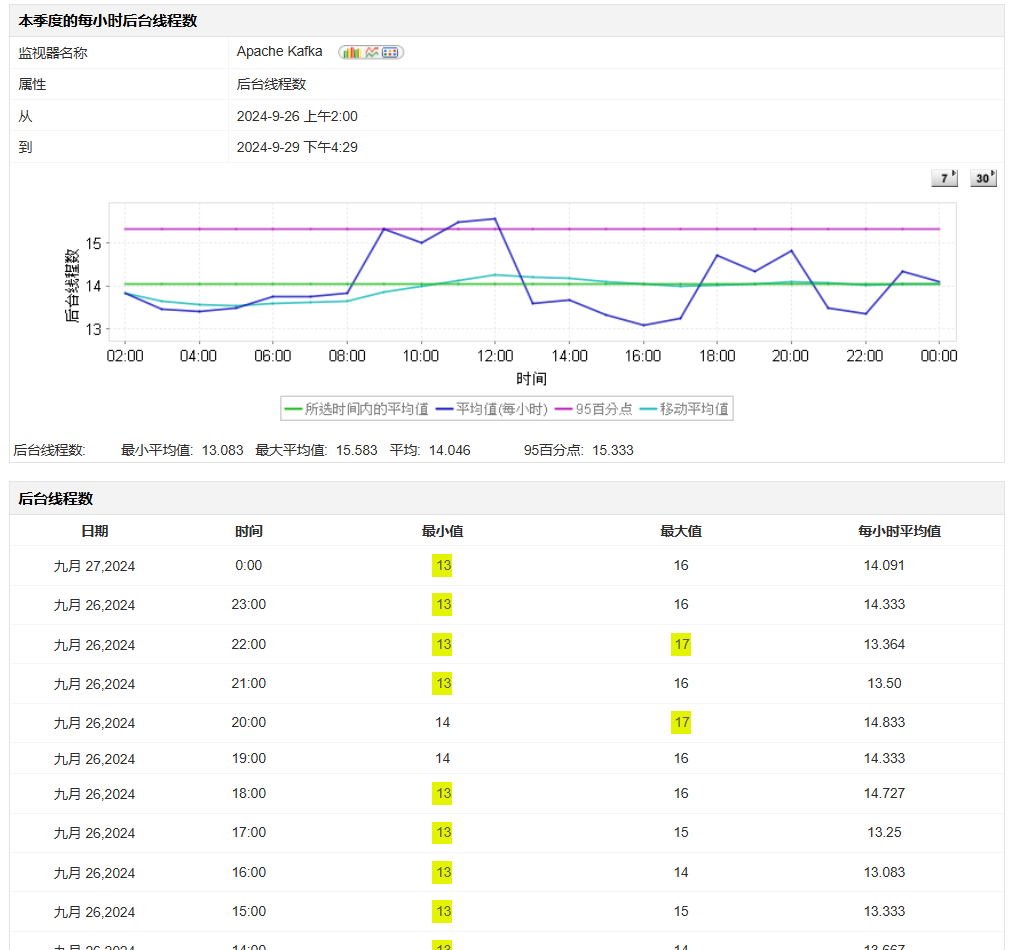The image size is (1012, 950).
Task: Switch to the 30-day report view
Action: 984,178
